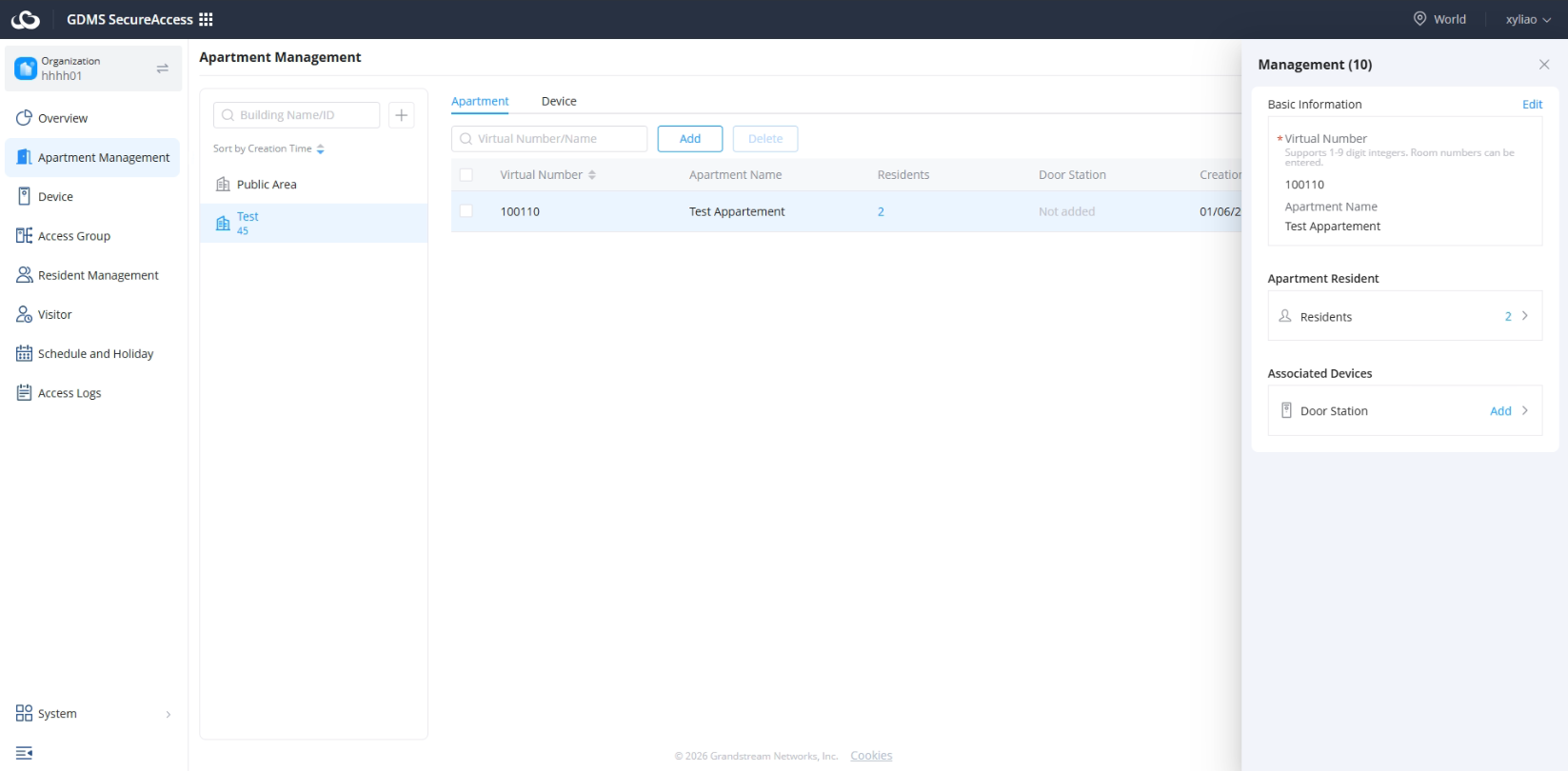This screenshot has width=1568, height=771.
Task: Expand Door Station row chevron in panel
Action: [x=1525, y=410]
